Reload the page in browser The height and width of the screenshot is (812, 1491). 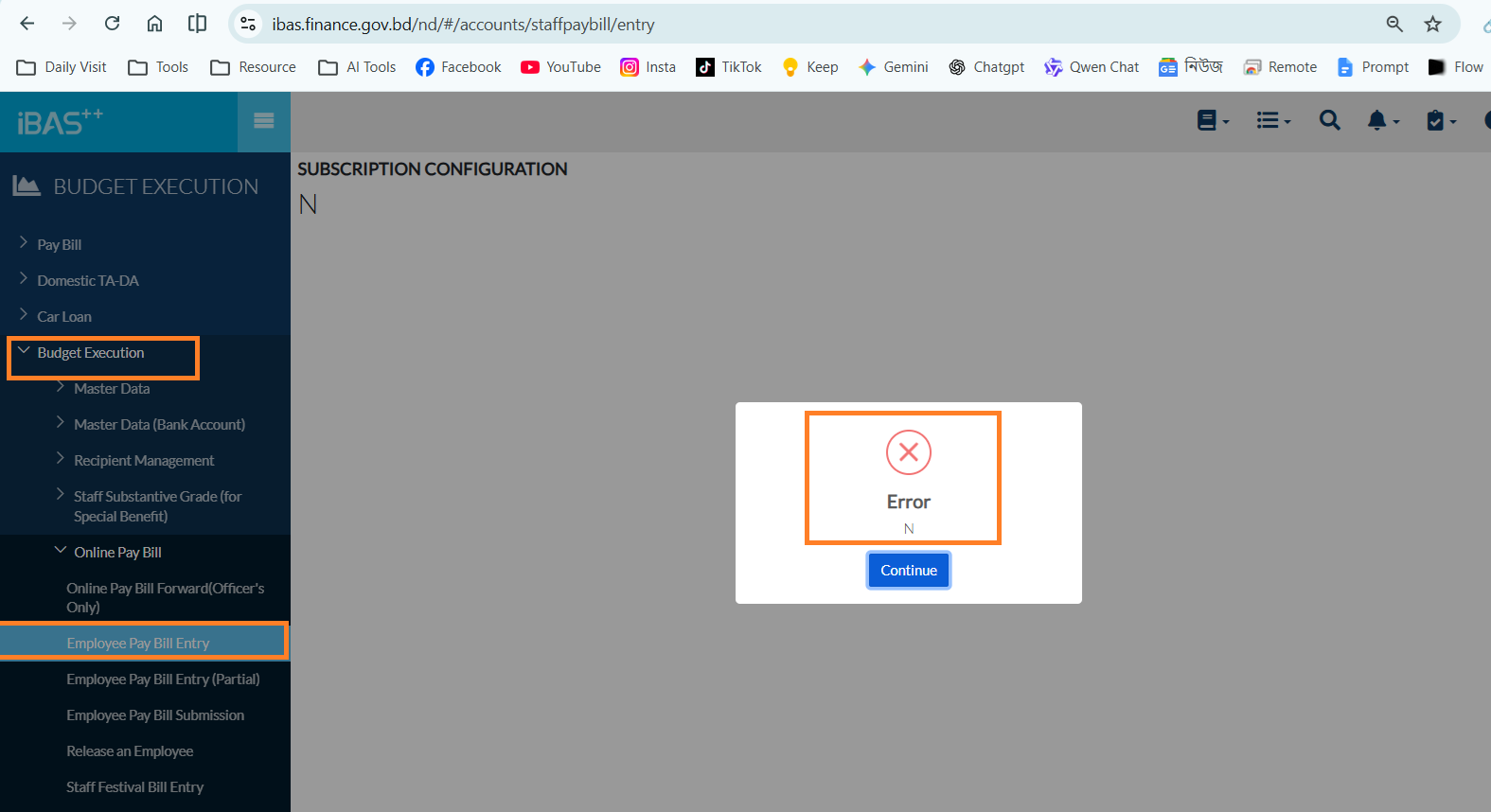point(112,24)
